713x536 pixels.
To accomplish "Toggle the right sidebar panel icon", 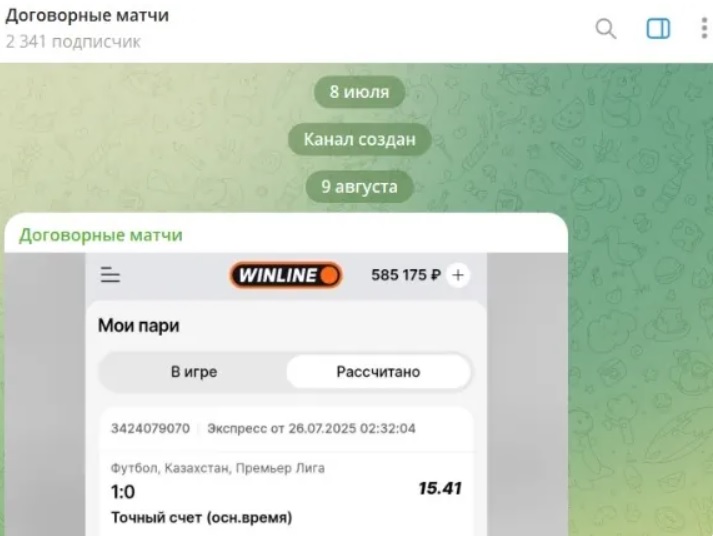I will (x=658, y=29).
